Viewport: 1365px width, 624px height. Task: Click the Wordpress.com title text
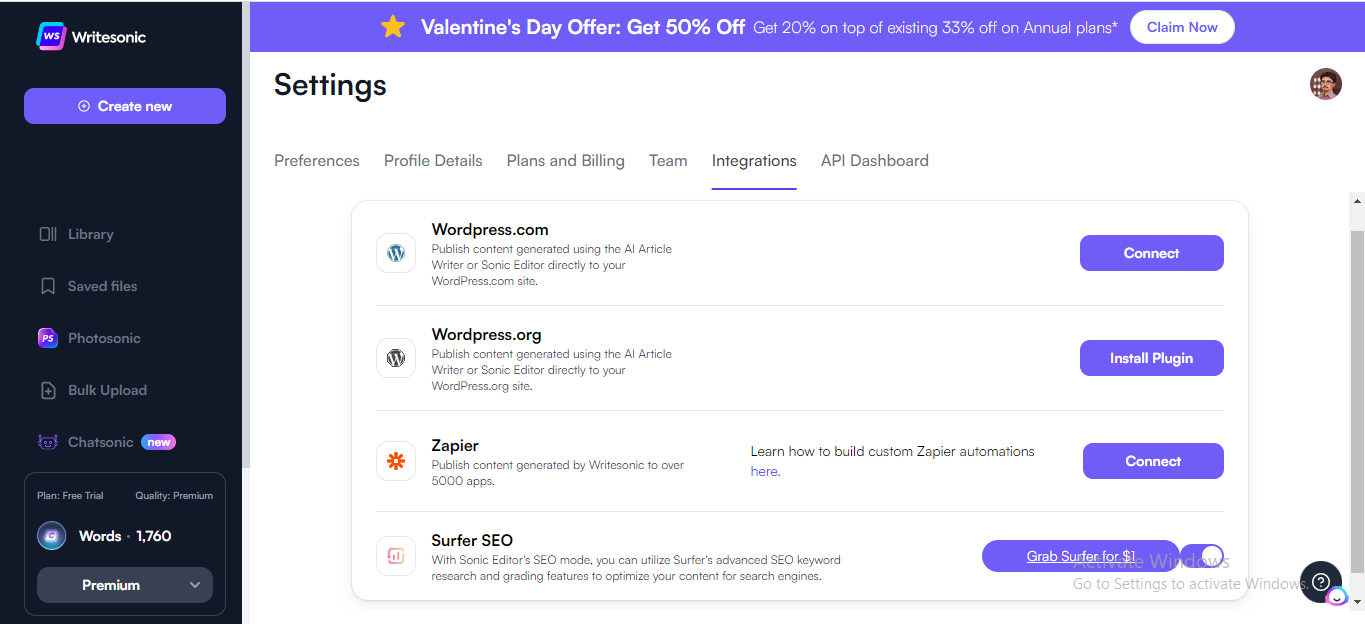pyautogui.click(x=490, y=230)
